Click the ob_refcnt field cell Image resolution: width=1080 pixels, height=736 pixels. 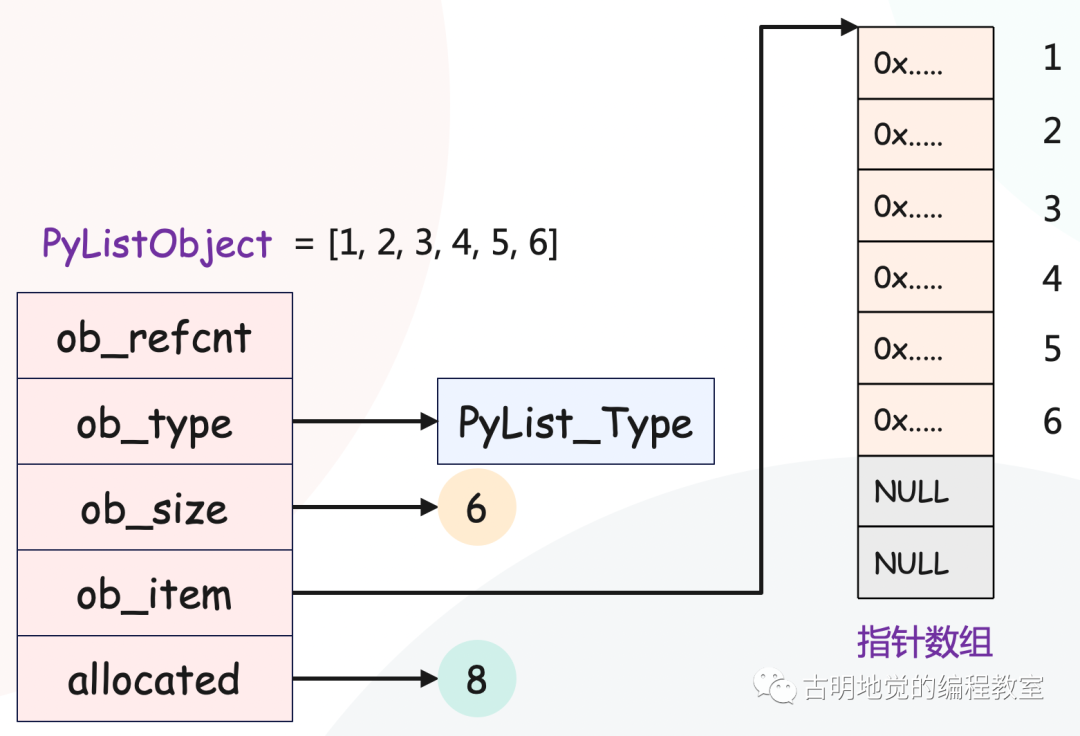tap(155, 336)
